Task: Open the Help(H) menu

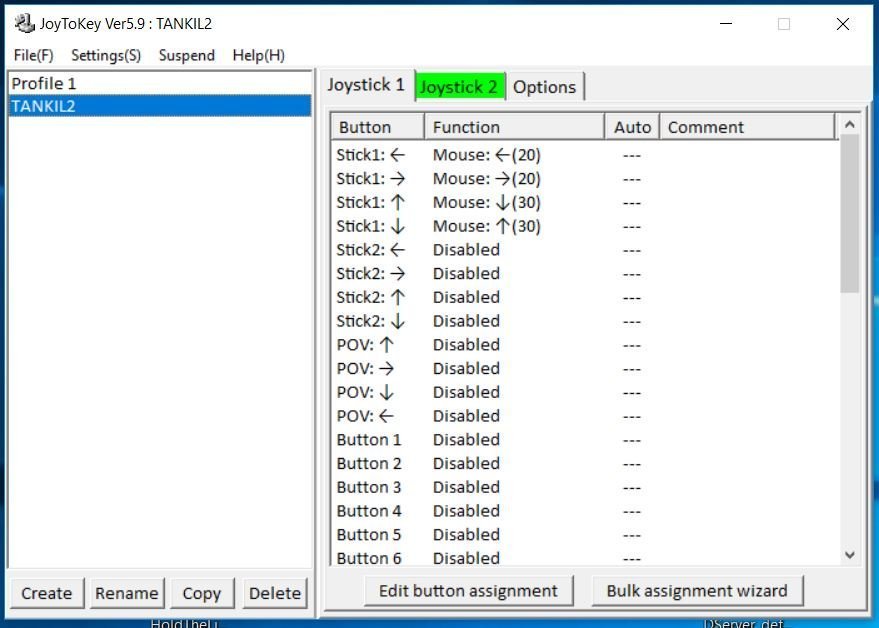Action: point(258,56)
